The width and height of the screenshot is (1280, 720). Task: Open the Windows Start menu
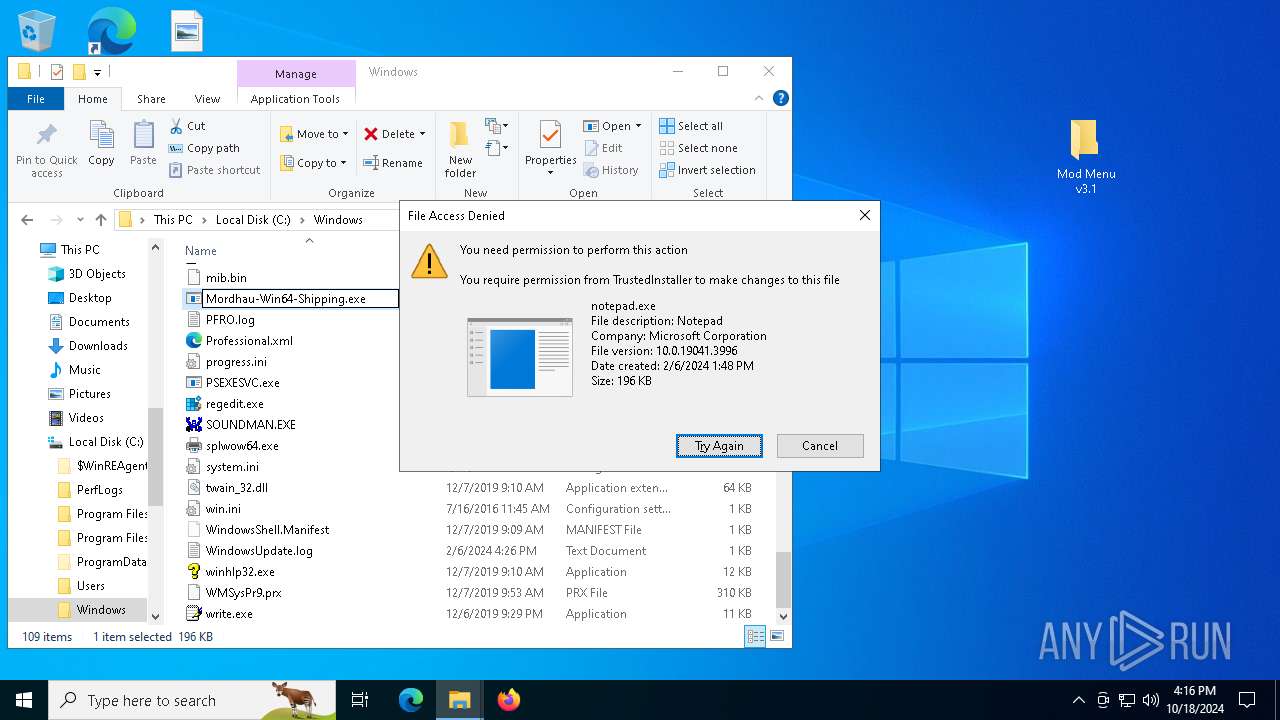(23, 700)
